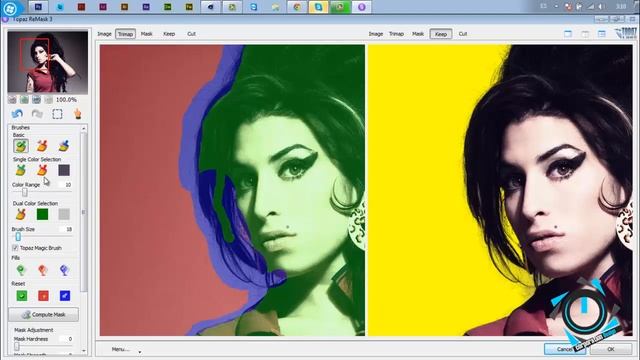Click the green Reset button
Viewport: 640px width, 360px height.
click(x=22, y=296)
